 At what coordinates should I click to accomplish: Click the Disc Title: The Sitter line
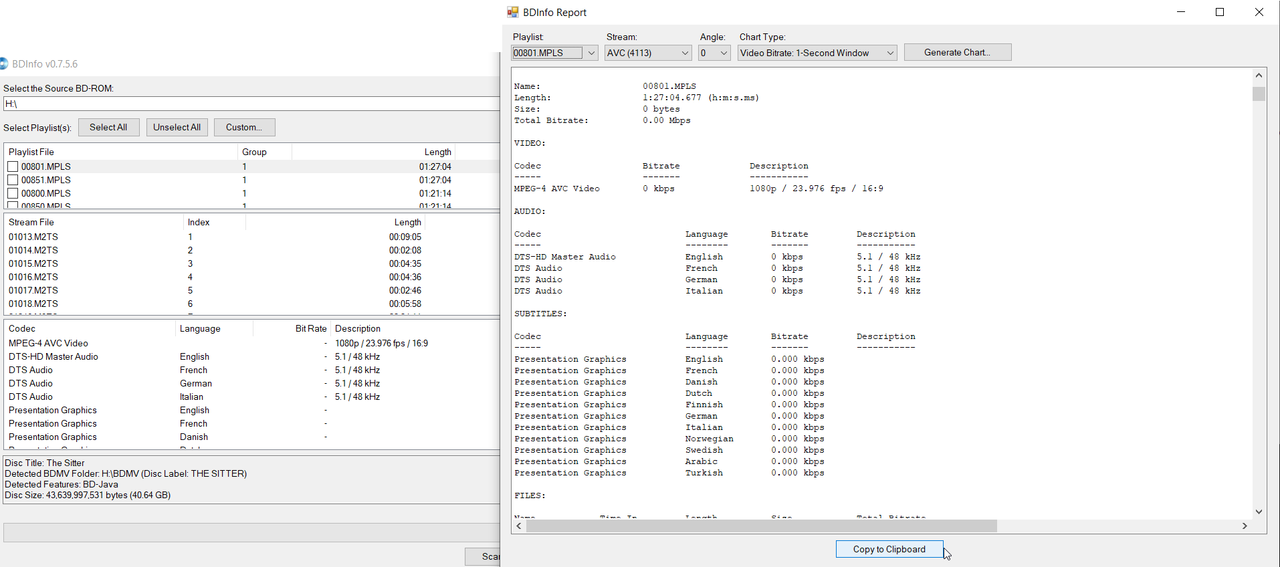43,463
